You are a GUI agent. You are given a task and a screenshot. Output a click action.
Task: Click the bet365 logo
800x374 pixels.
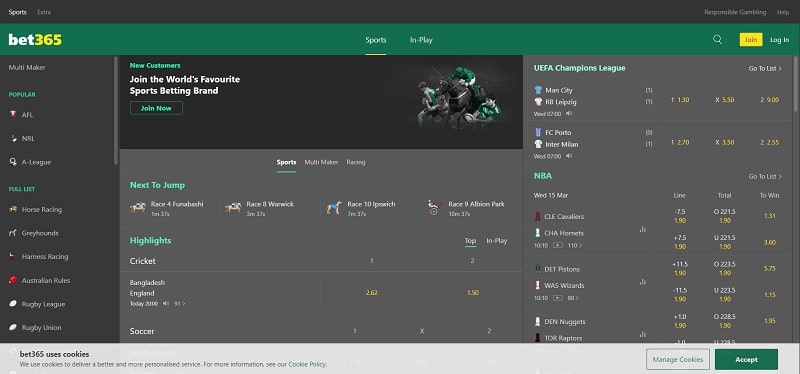click(x=35, y=40)
